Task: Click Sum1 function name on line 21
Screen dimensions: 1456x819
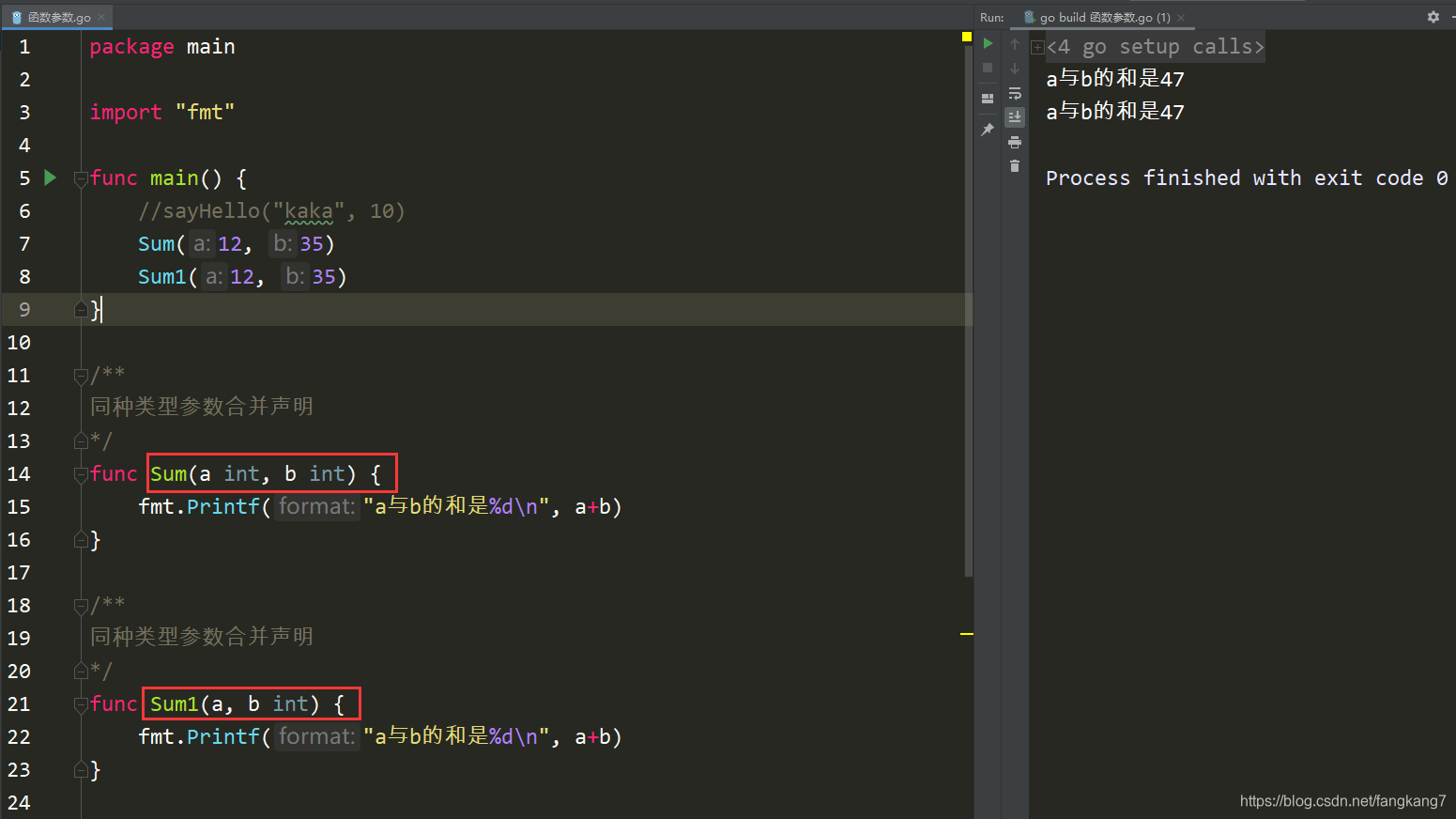Action: click(x=175, y=704)
